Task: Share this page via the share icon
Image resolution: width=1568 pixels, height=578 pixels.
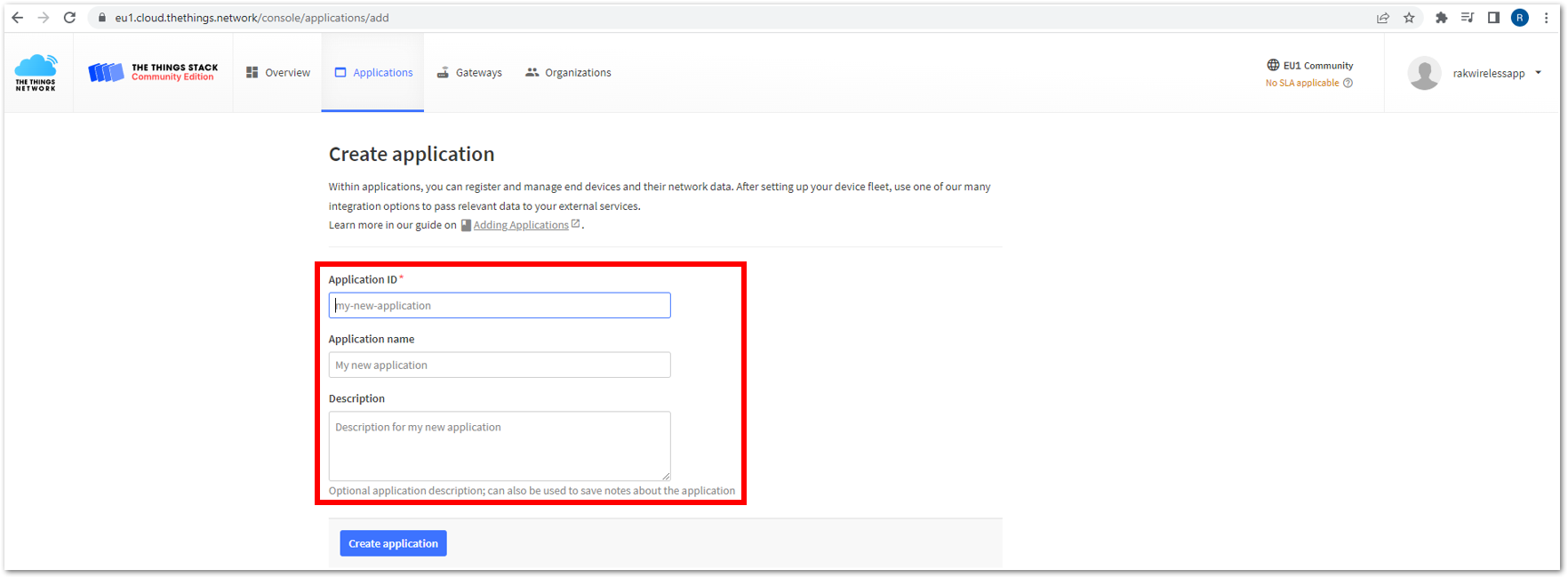Action: pyautogui.click(x=1383, y=18)
